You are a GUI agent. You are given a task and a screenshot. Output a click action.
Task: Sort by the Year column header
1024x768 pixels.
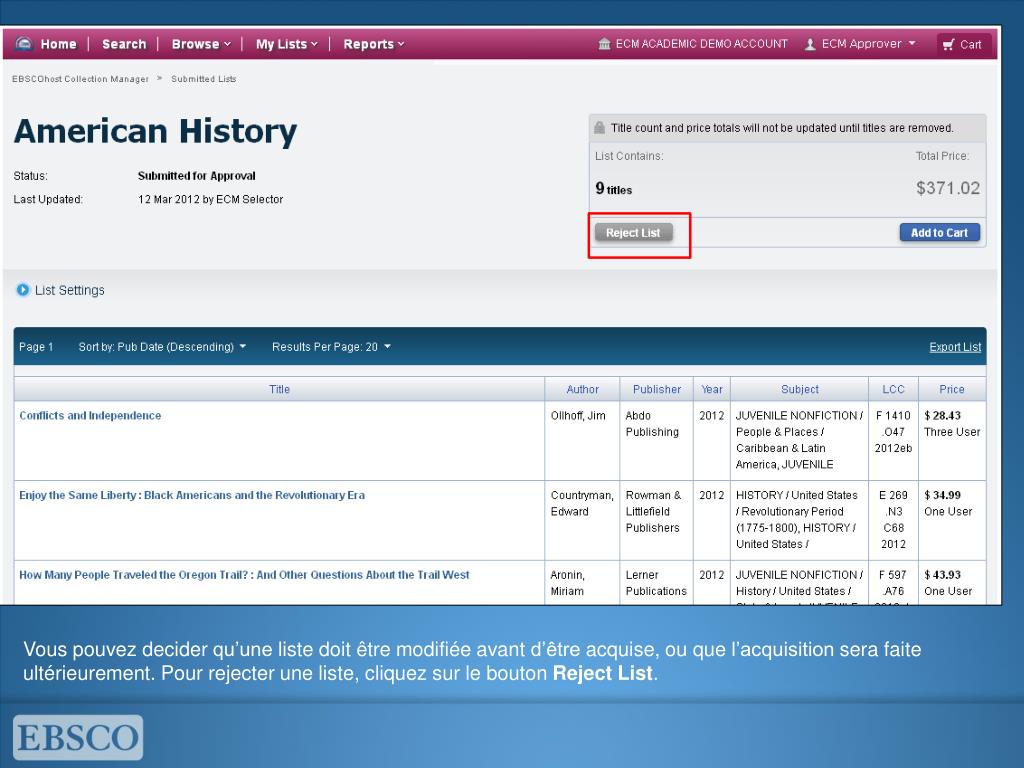(x=712, y=389)
